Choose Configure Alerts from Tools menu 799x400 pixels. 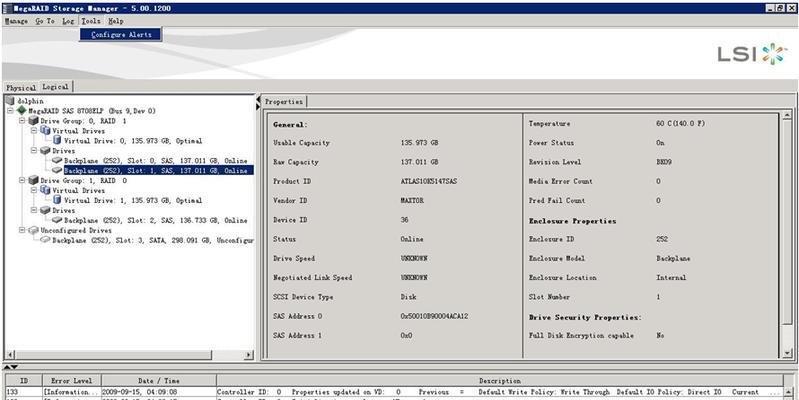pyautogui.click(x=121, y=35)
